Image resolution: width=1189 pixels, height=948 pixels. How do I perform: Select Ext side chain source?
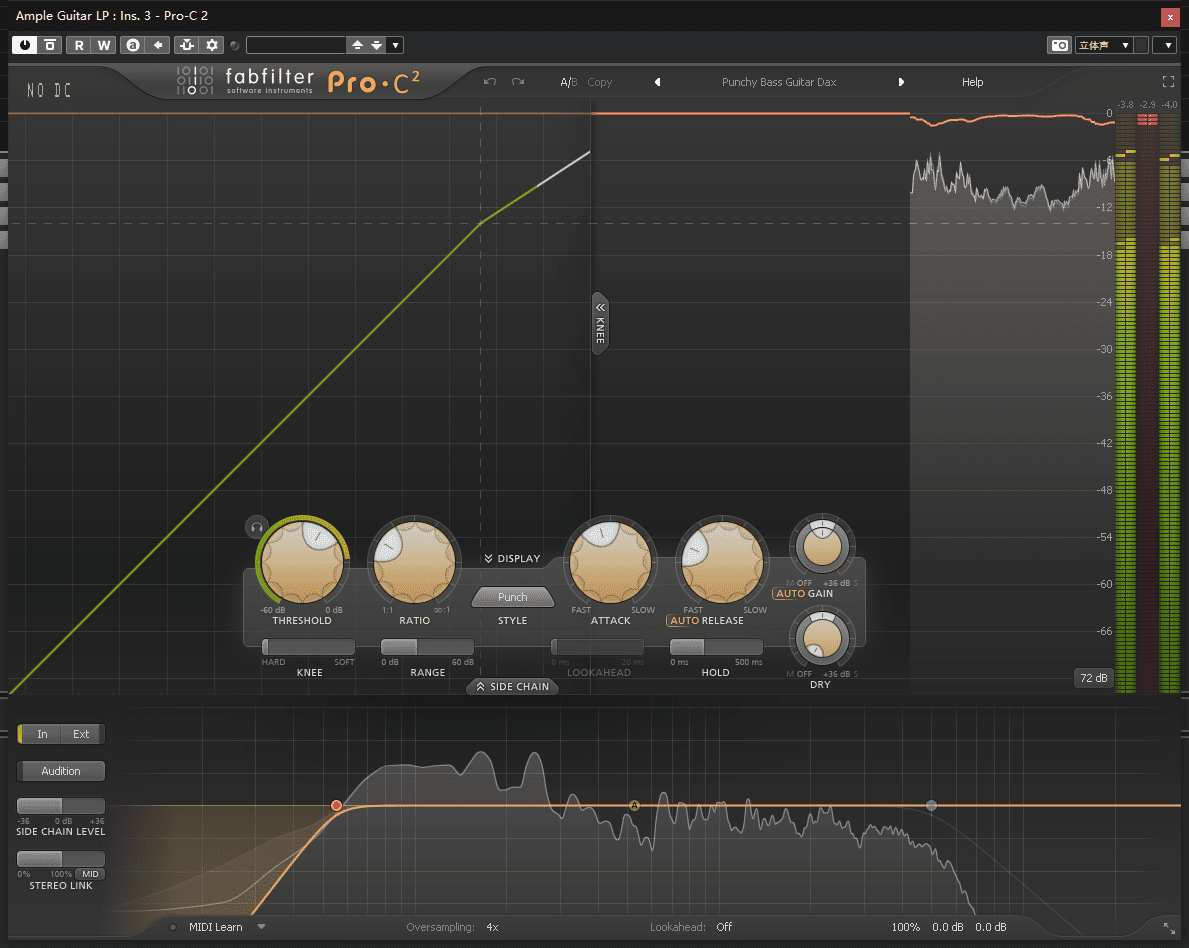pos(81,734)
